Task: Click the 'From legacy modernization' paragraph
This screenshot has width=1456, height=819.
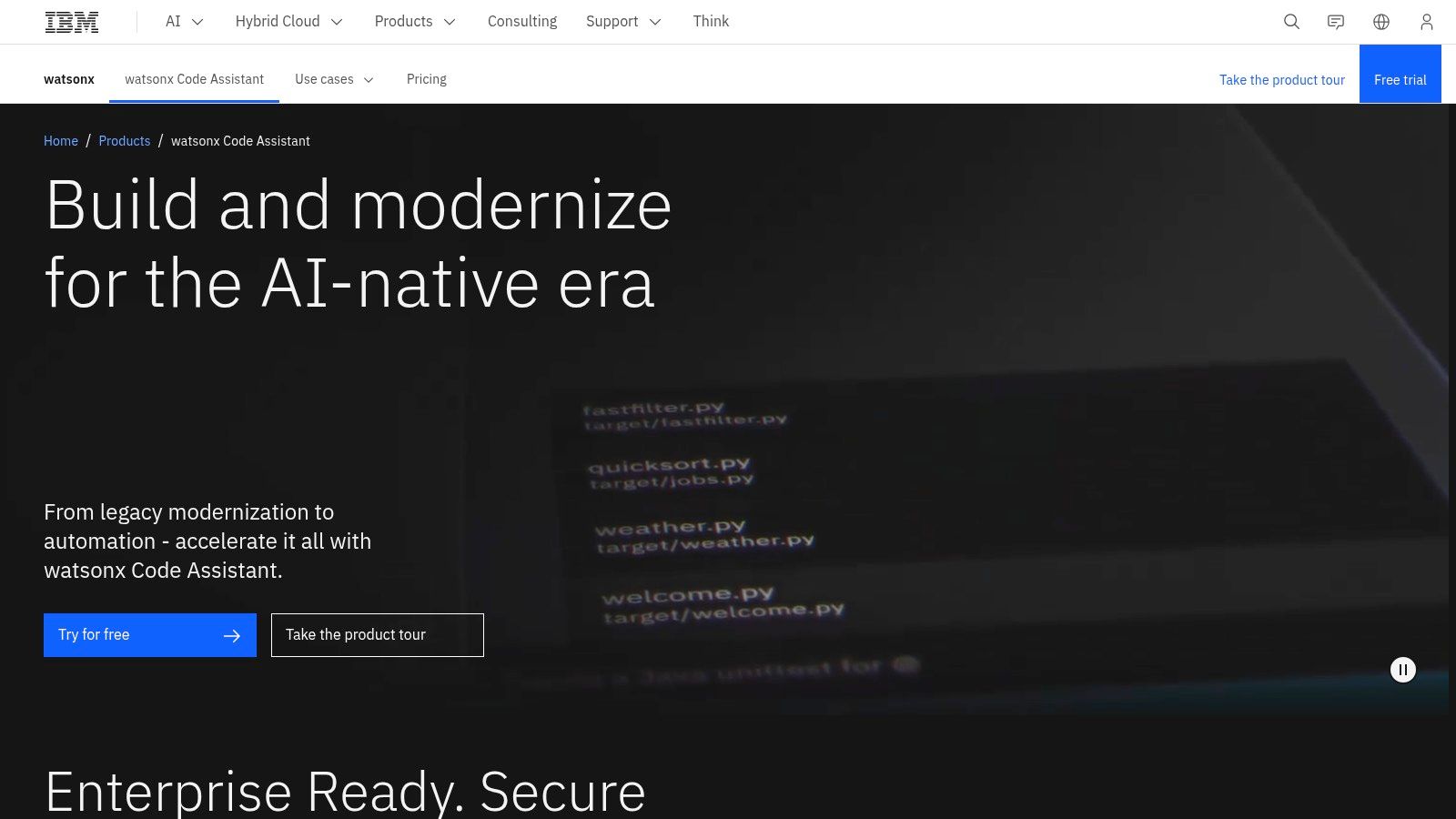Action: pos(207,541)
